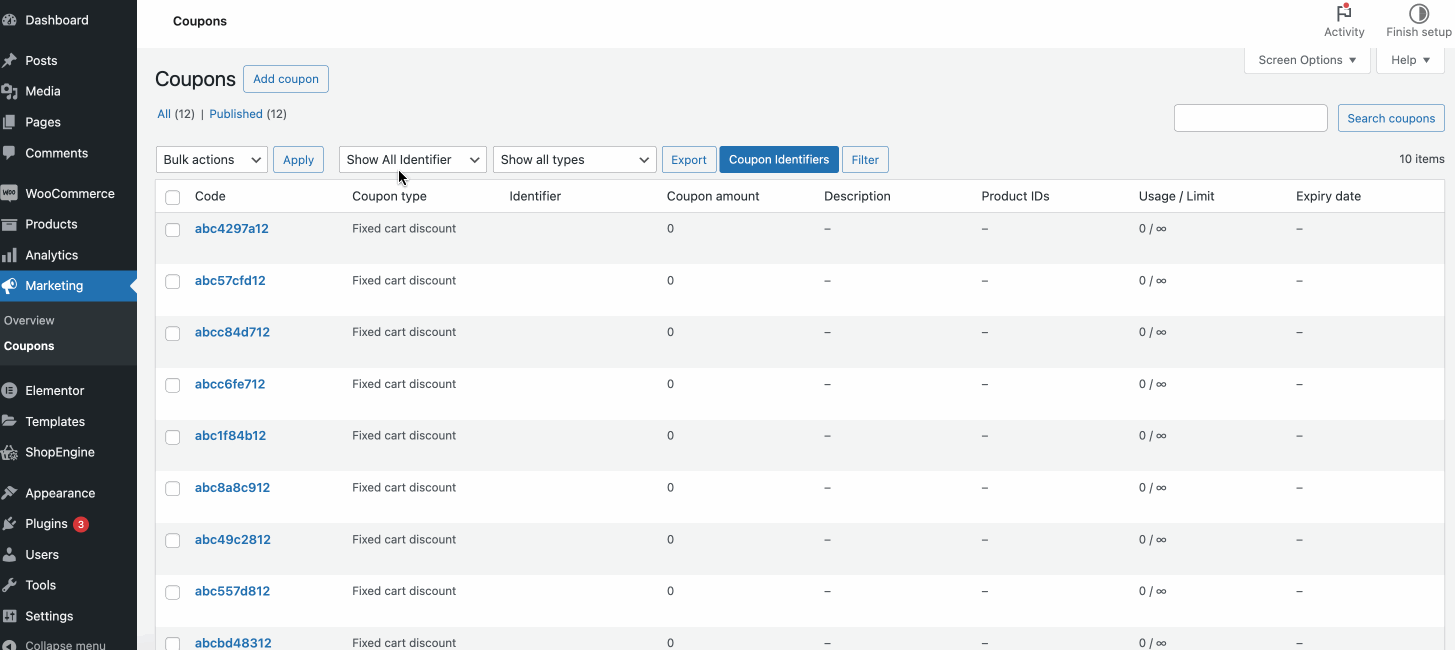The height and width of the screenshot is (650, 1455).
Task: Click the ShopEngine icon in sidebar
Action: pos(9,452)
